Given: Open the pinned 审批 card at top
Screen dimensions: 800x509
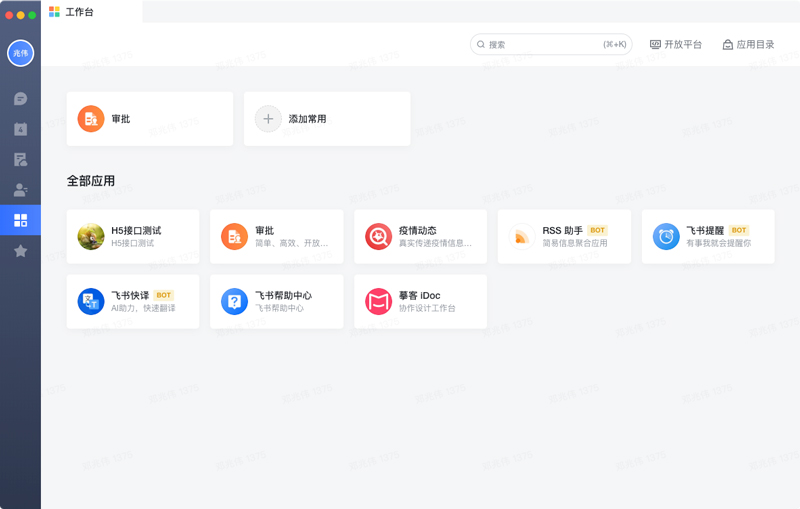Looking at the screenshot, I should pos(149,119).
